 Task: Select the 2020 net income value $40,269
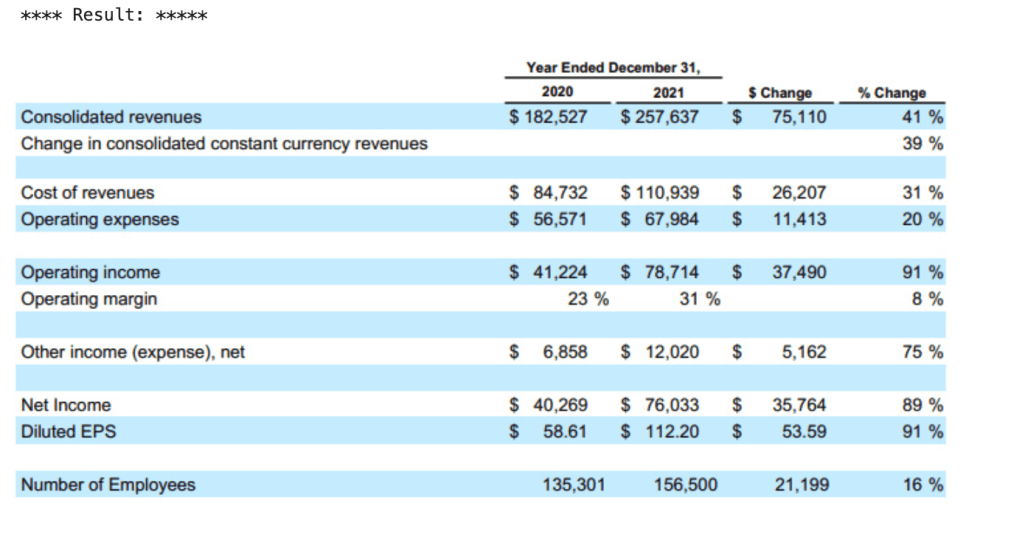[549, 405]
